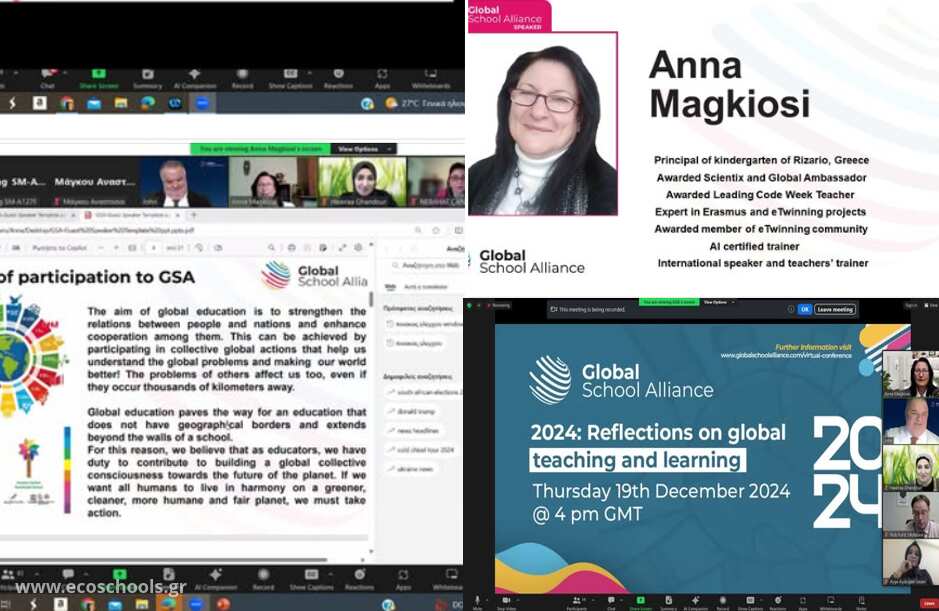Toggle Show Captions above the weather taskbar
939x611 pixels.
[290, 78]
